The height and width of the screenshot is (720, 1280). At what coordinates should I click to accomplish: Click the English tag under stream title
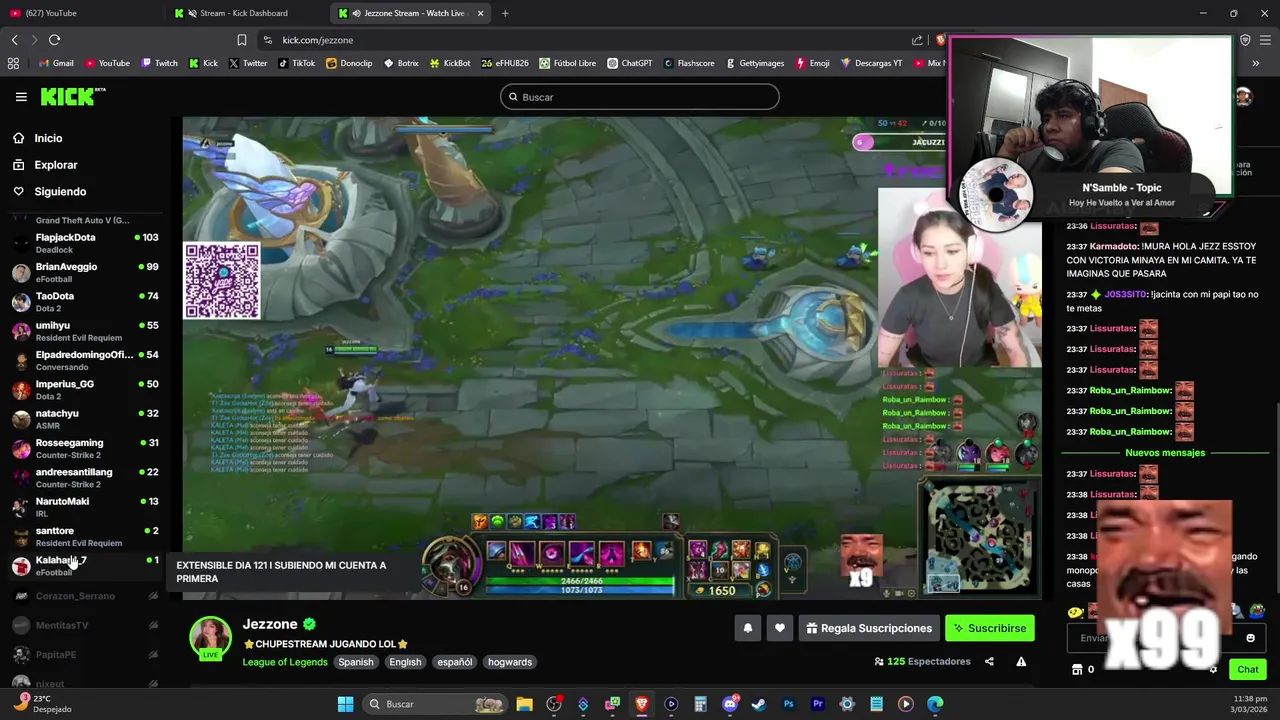[405, 662]
